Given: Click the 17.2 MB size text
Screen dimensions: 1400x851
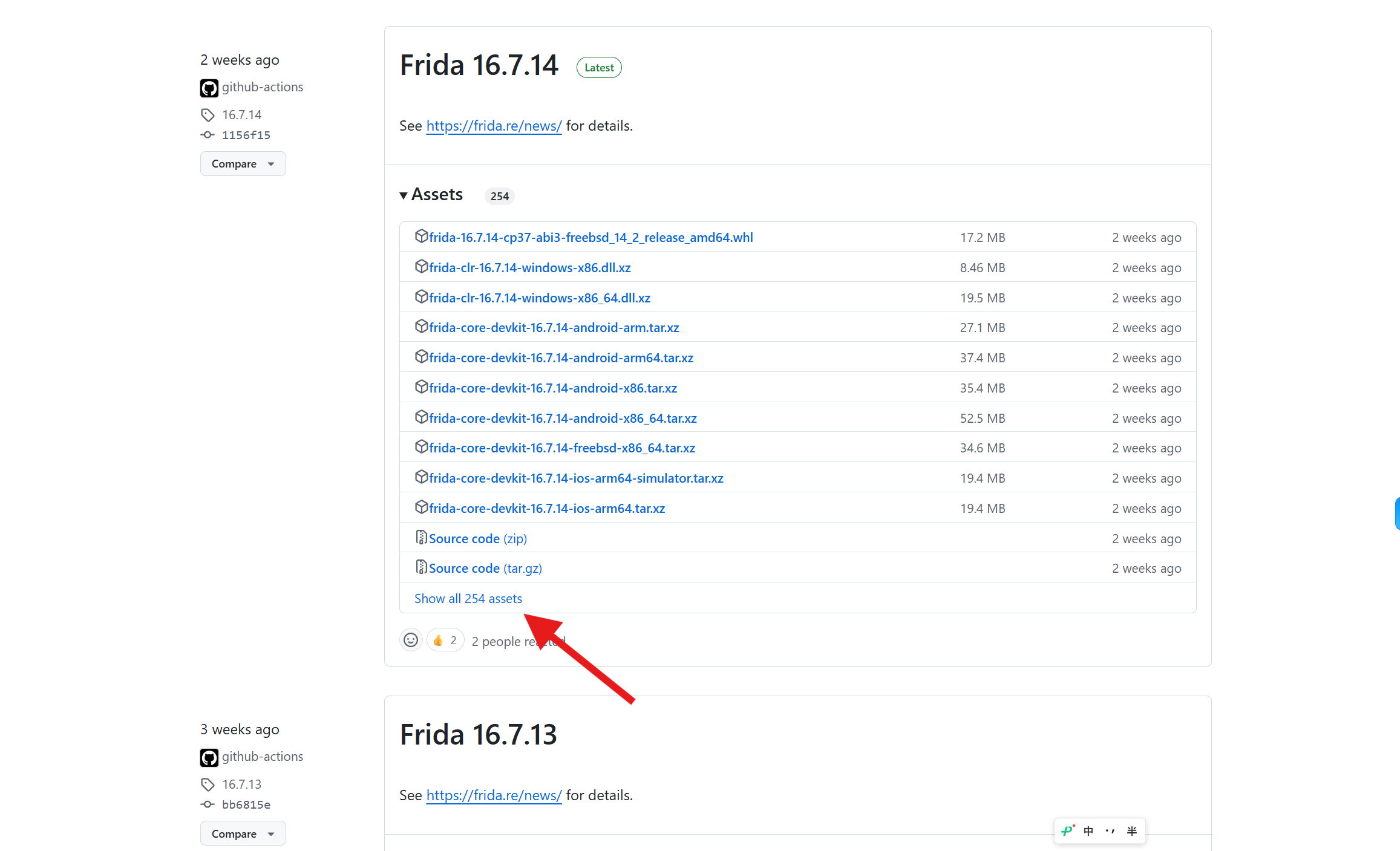Looking at the screenshot, I should pyautogui.click(x=983, y=238).
